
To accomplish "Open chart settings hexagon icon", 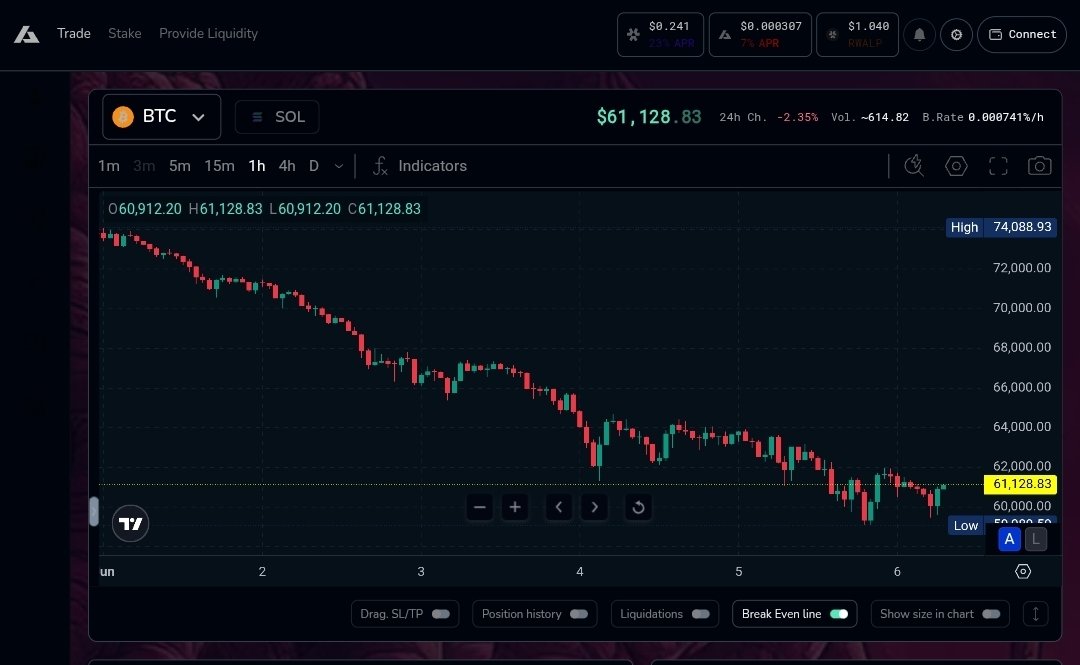I will click(956, 166).
